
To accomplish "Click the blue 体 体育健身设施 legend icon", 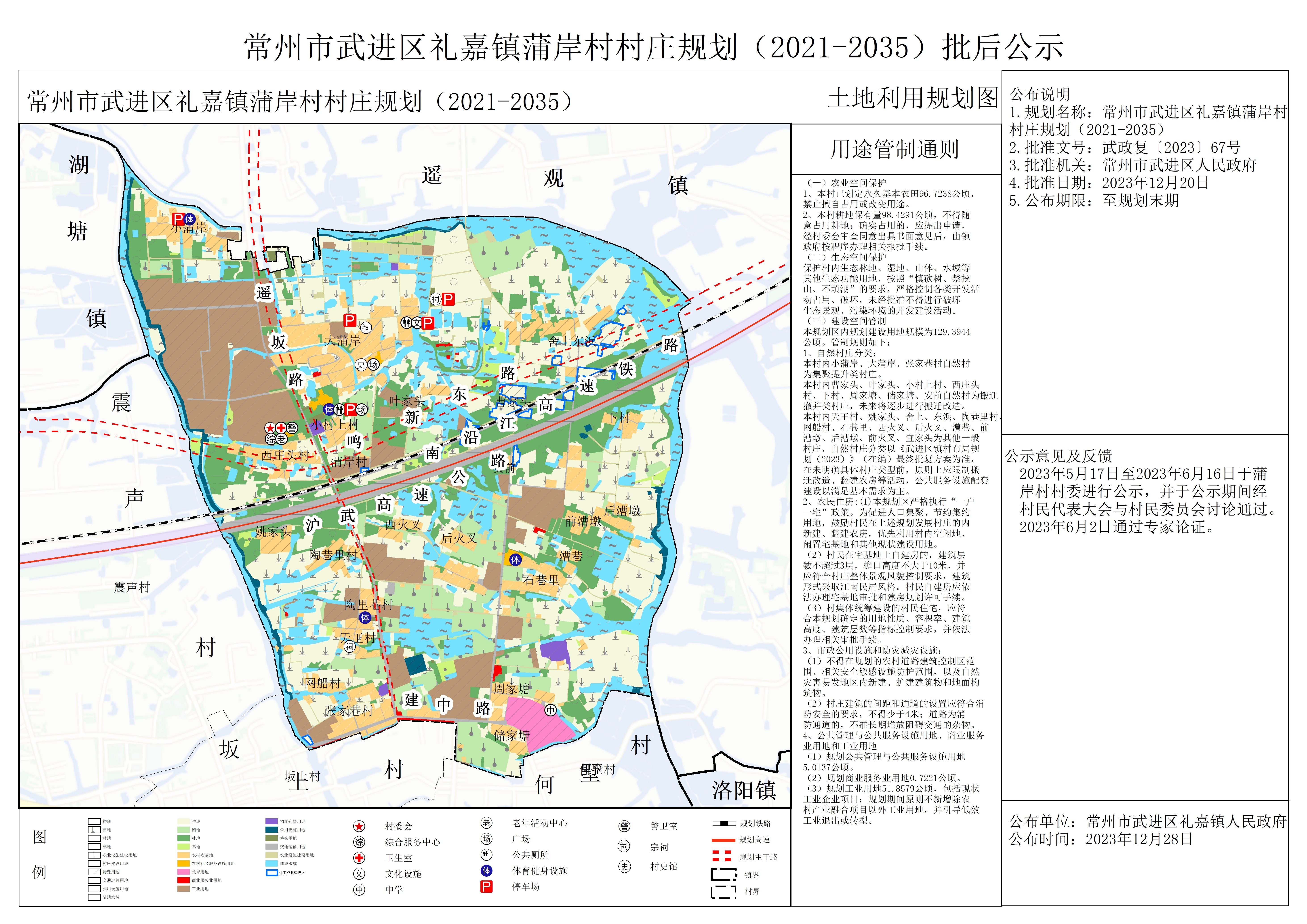I will click(x=486, y=871).
